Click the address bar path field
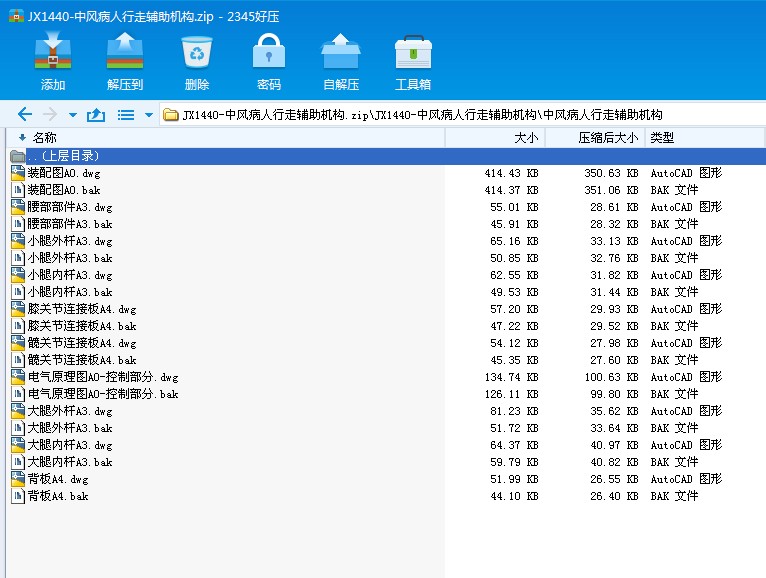Viewport: 766px width, 578px height. tap(463, 115)
